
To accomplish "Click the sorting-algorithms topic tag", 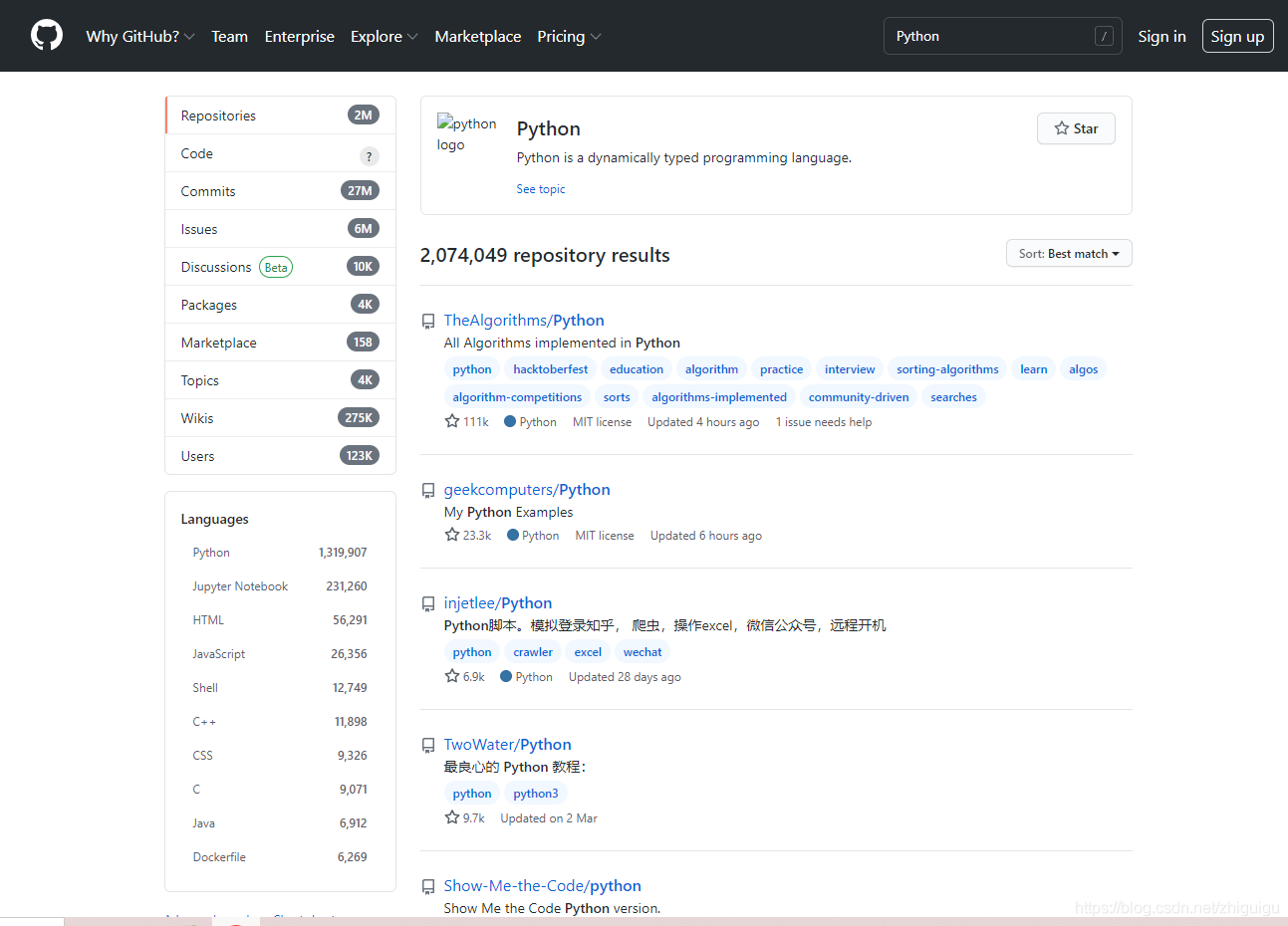I will pos(947,369).
